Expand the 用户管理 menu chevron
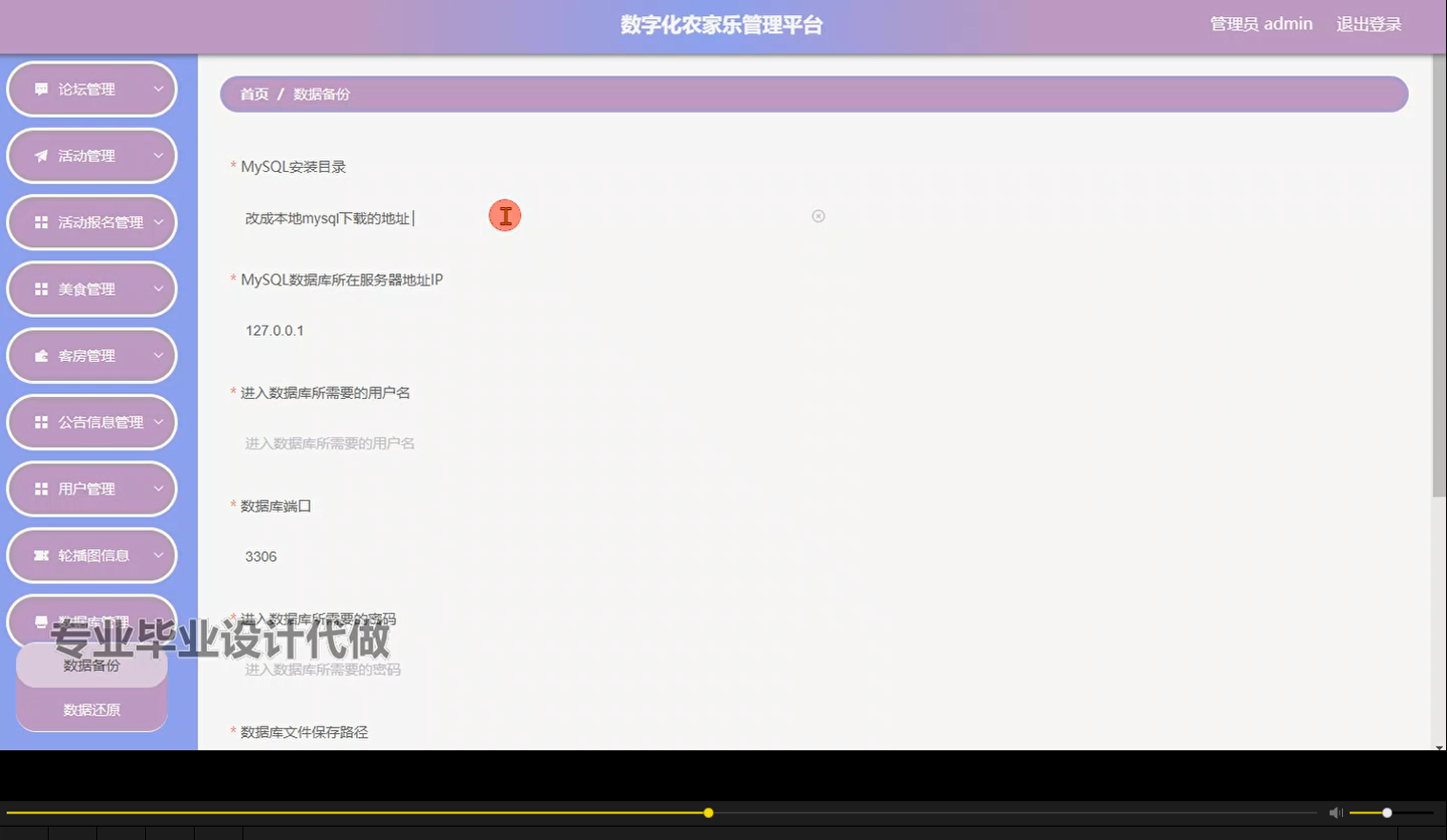The image size is (1447, 840). point(157,488)
